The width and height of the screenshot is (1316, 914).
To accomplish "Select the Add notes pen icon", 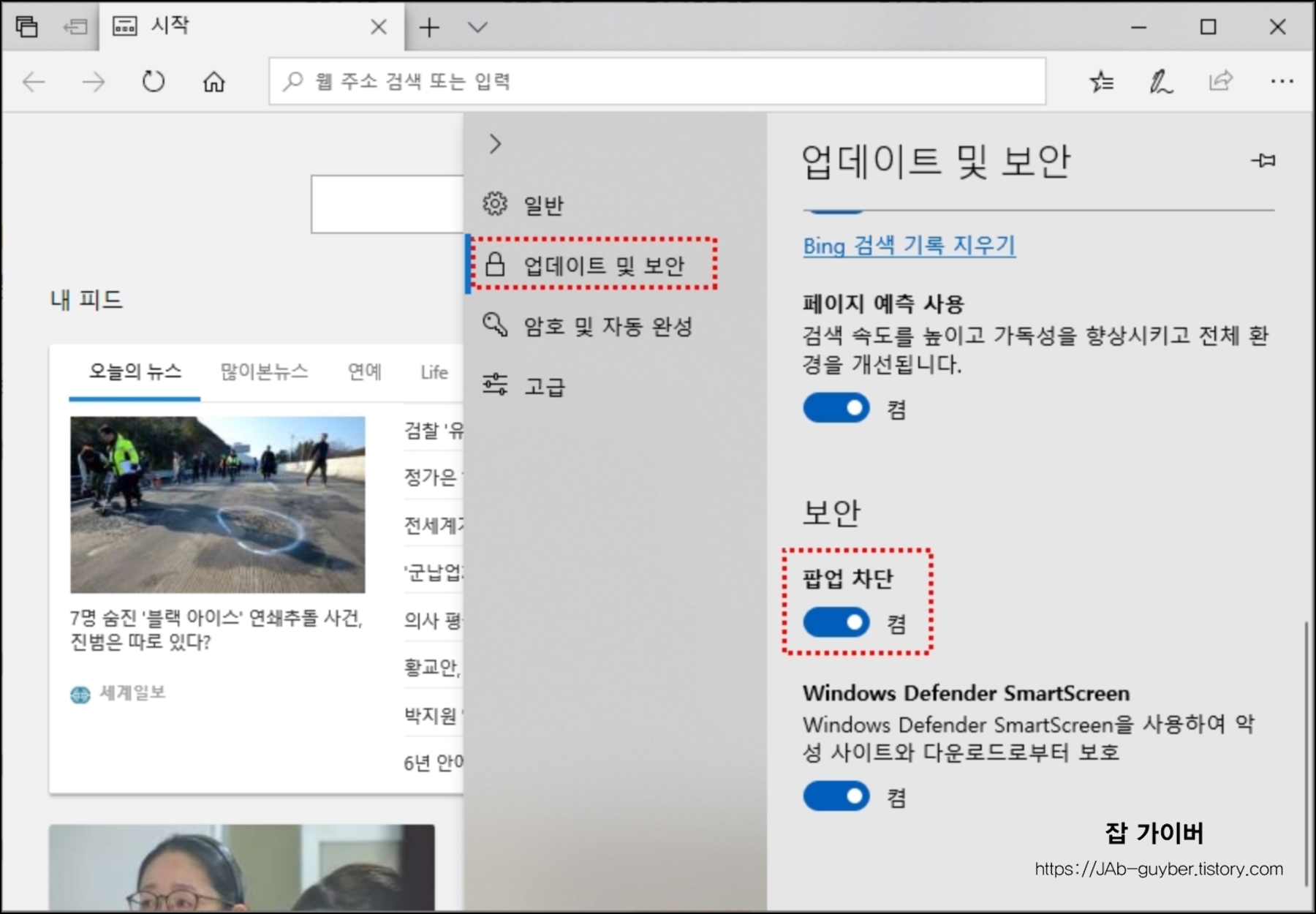I will 1161,81.
